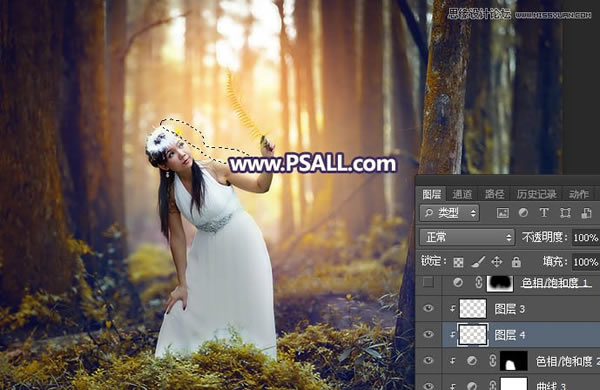Switch to the 路径 tab

494,194
